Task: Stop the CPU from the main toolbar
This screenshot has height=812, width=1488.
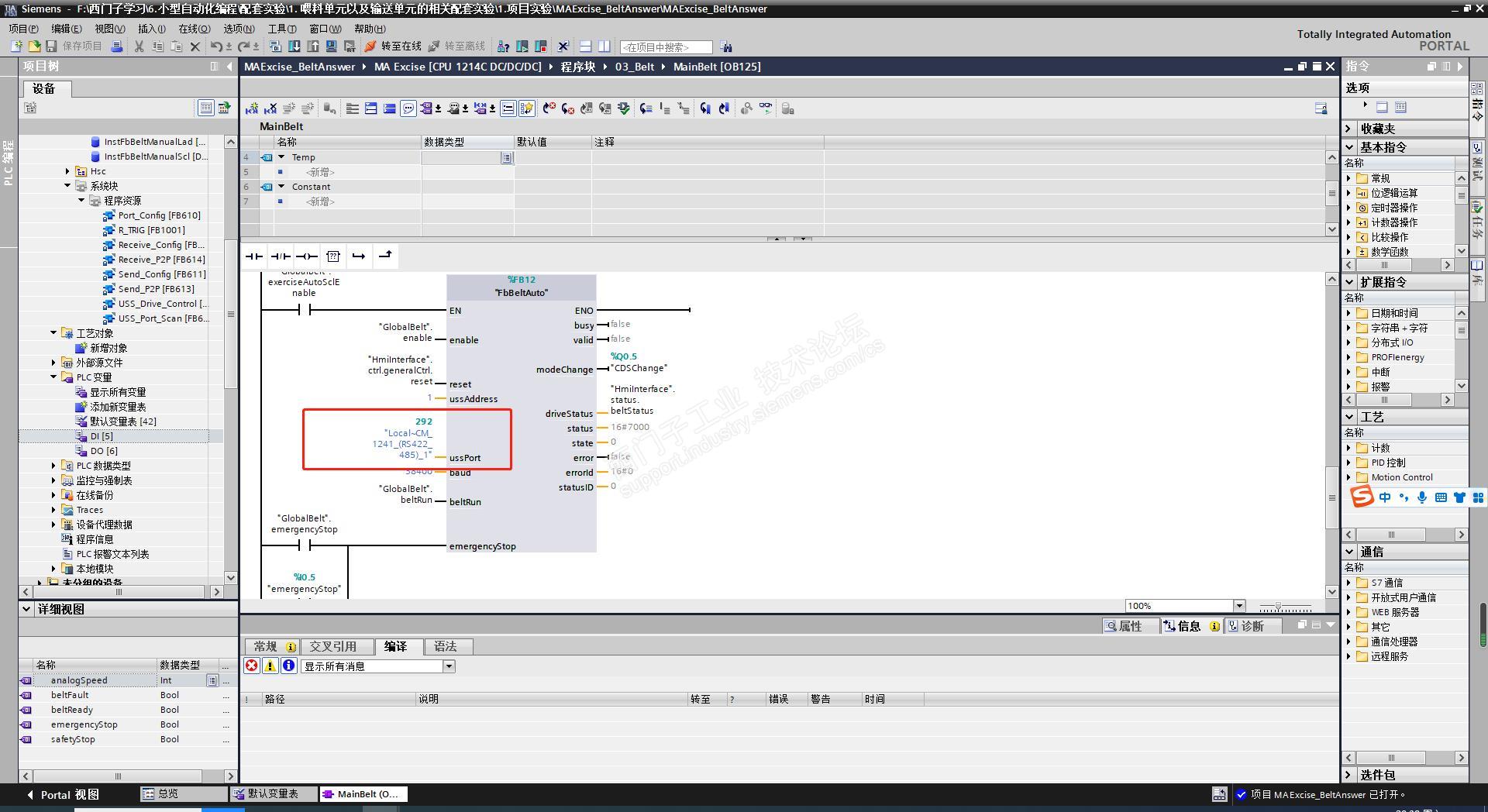Action: coord(541,46)
